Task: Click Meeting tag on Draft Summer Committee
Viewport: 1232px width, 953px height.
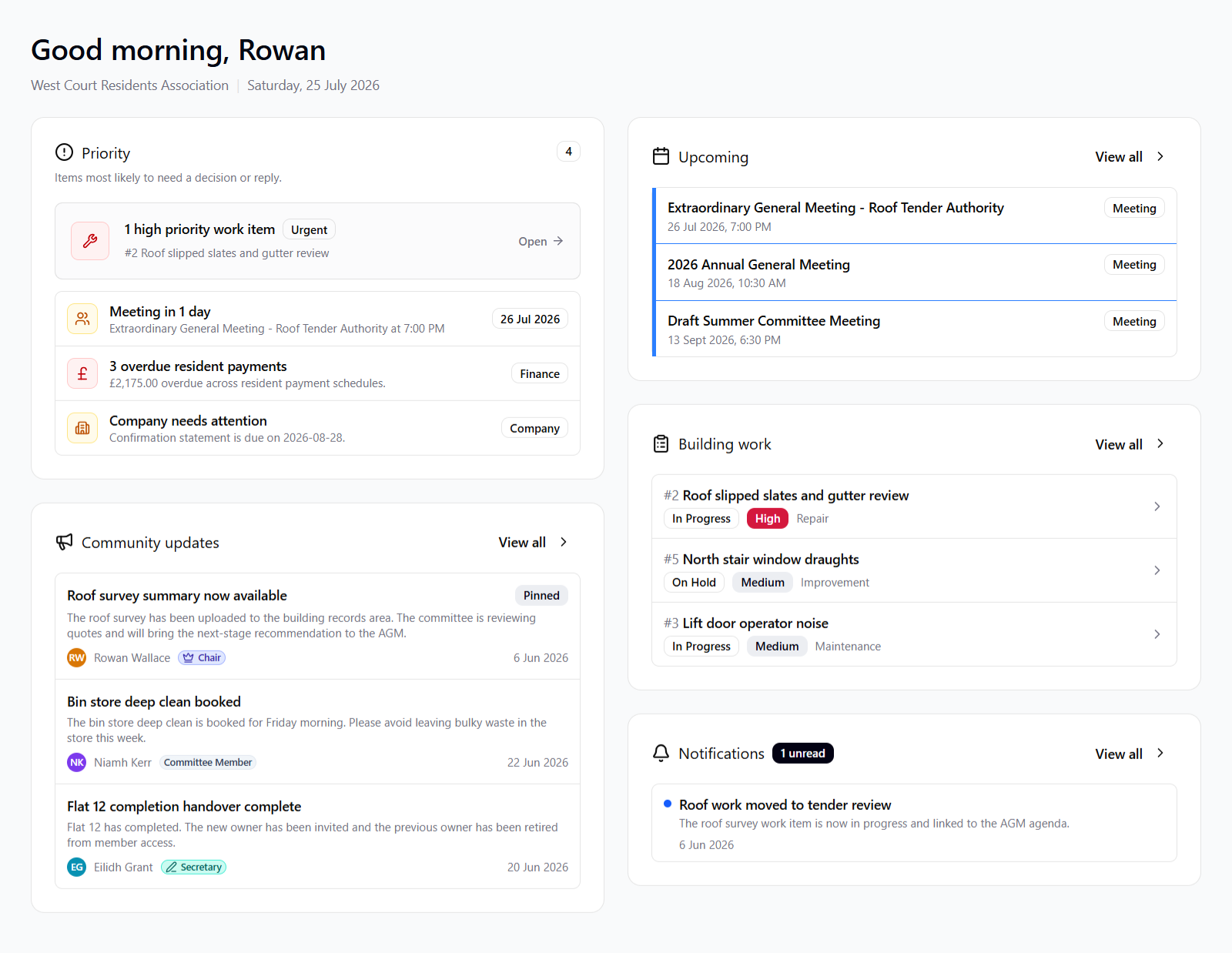Action: pos(1134,321)
